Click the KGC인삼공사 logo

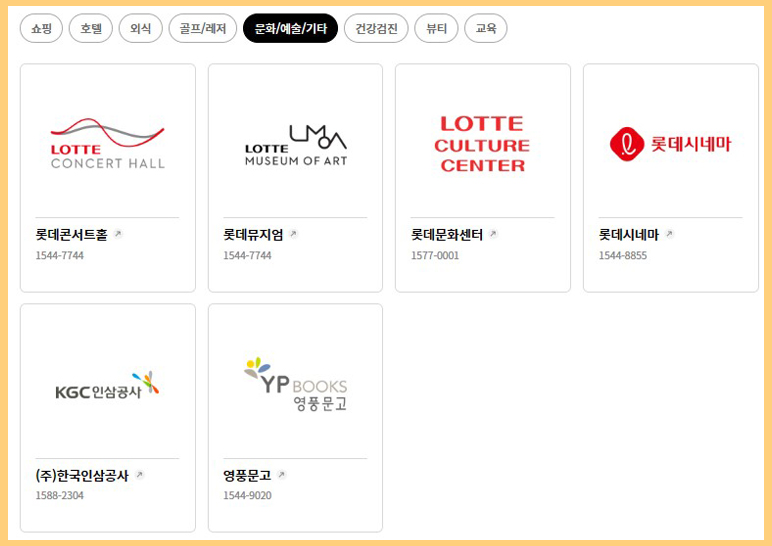107,385
